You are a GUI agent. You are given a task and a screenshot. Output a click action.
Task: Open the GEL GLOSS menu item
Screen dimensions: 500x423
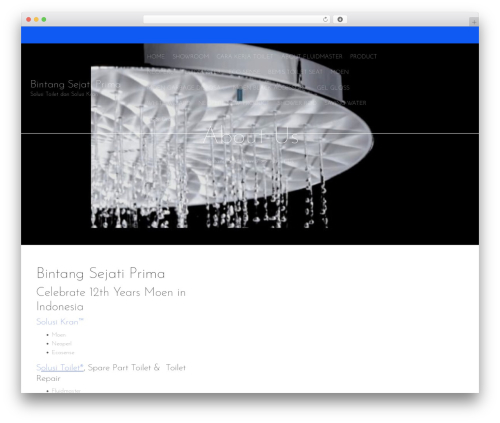click(x=333, y=88)
